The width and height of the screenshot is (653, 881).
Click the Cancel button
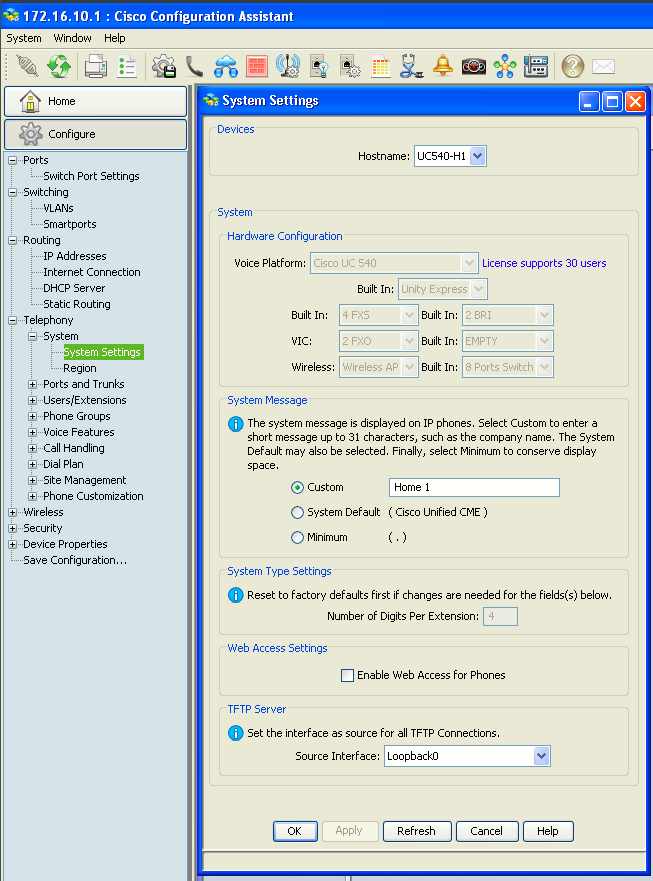click(487, 832)
